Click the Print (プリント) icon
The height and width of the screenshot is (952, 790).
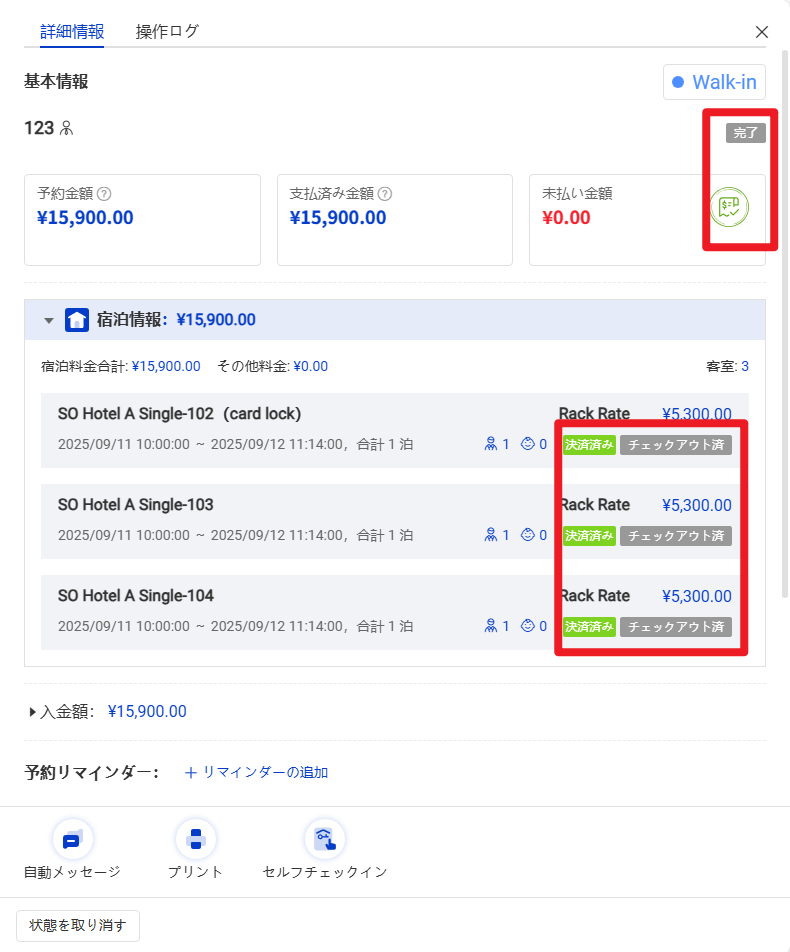(195, 840)
